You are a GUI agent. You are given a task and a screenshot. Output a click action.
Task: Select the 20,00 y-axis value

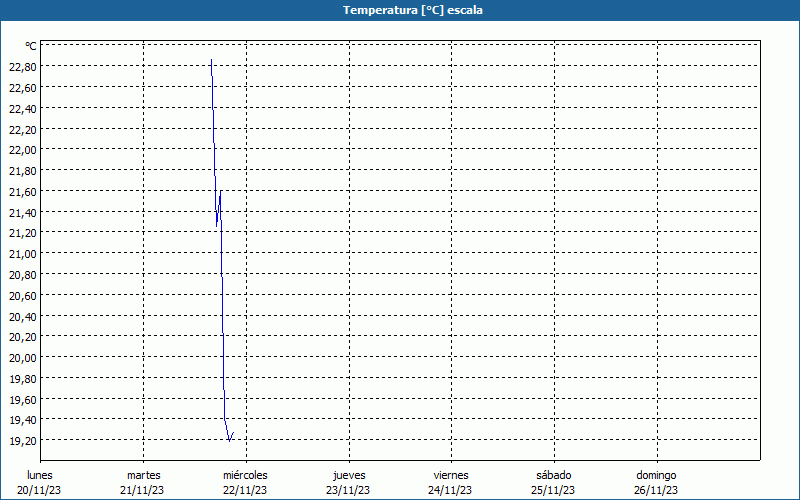click(23, 358)
